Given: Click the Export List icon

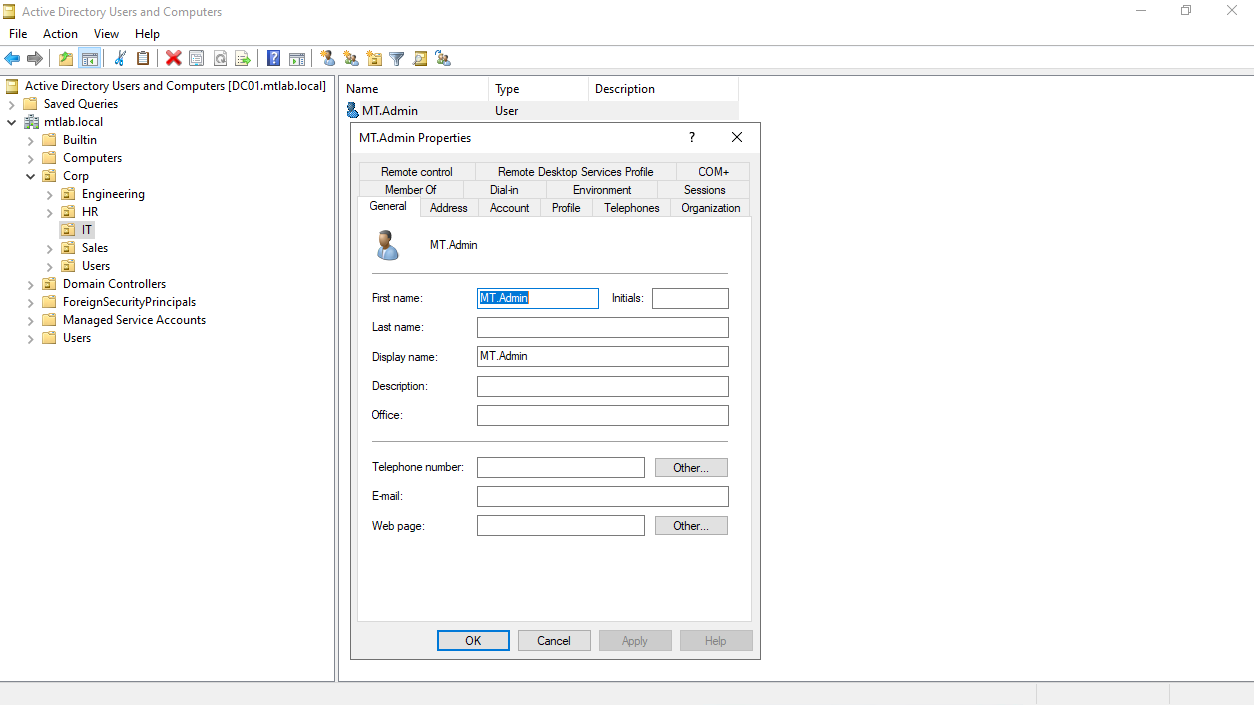Looking at the screenshot, I should tap(243, 58).
